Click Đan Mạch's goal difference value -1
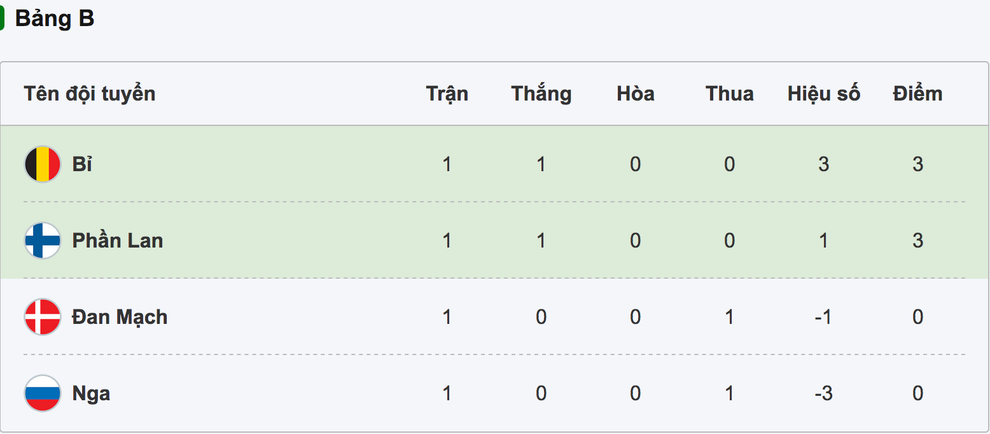This screenshot has width=990, height=434. 823,317
